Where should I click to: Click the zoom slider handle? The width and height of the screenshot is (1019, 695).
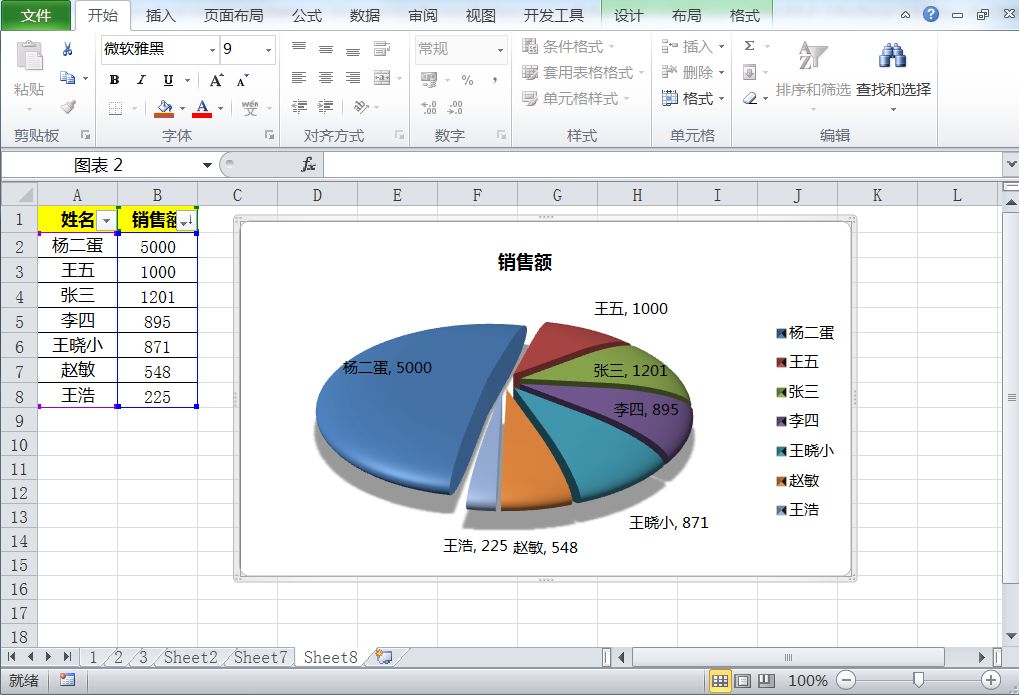tap(918, 680)
